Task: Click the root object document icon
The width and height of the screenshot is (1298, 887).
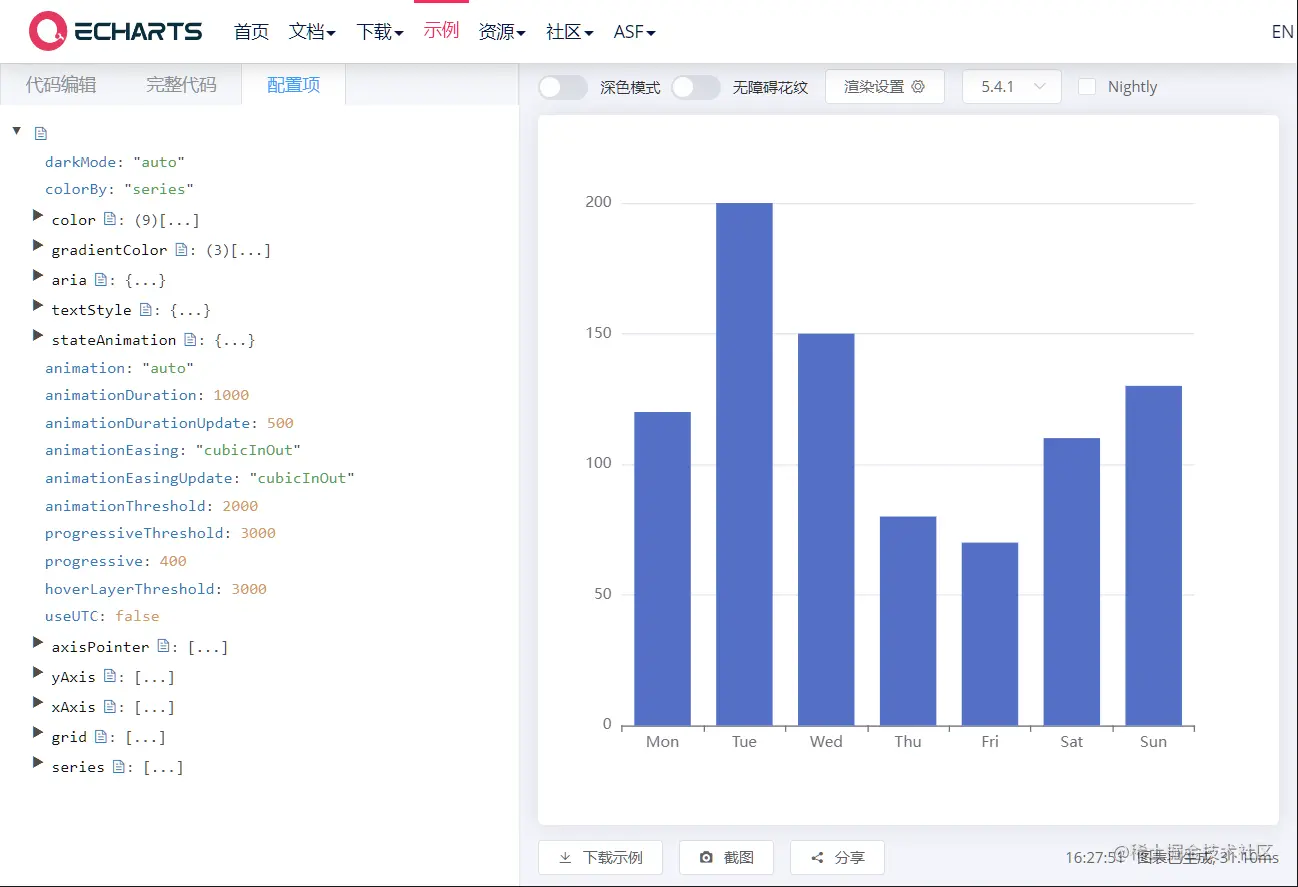Action: pyautogui.click(x=41, y=134)
